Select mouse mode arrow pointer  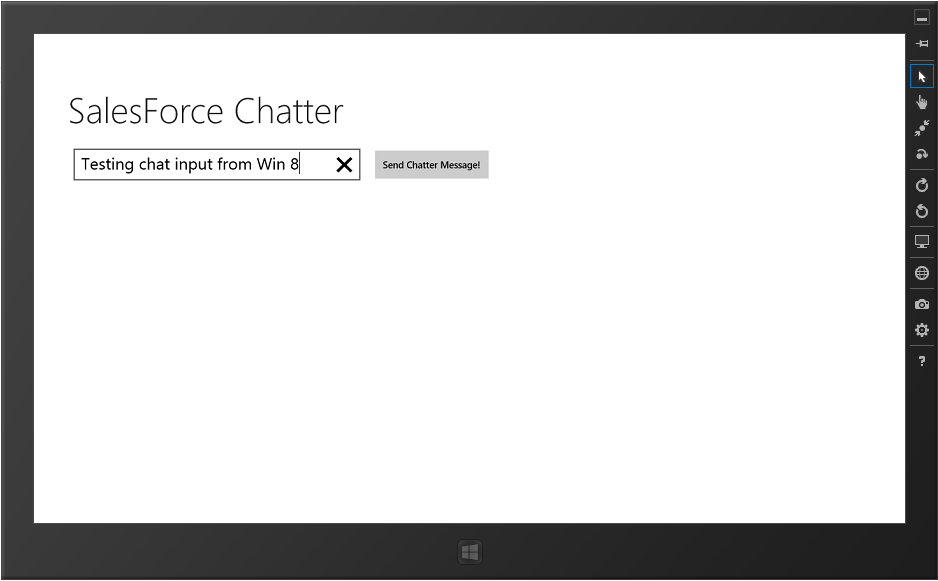pyautogui.click(x=922, y=77)
